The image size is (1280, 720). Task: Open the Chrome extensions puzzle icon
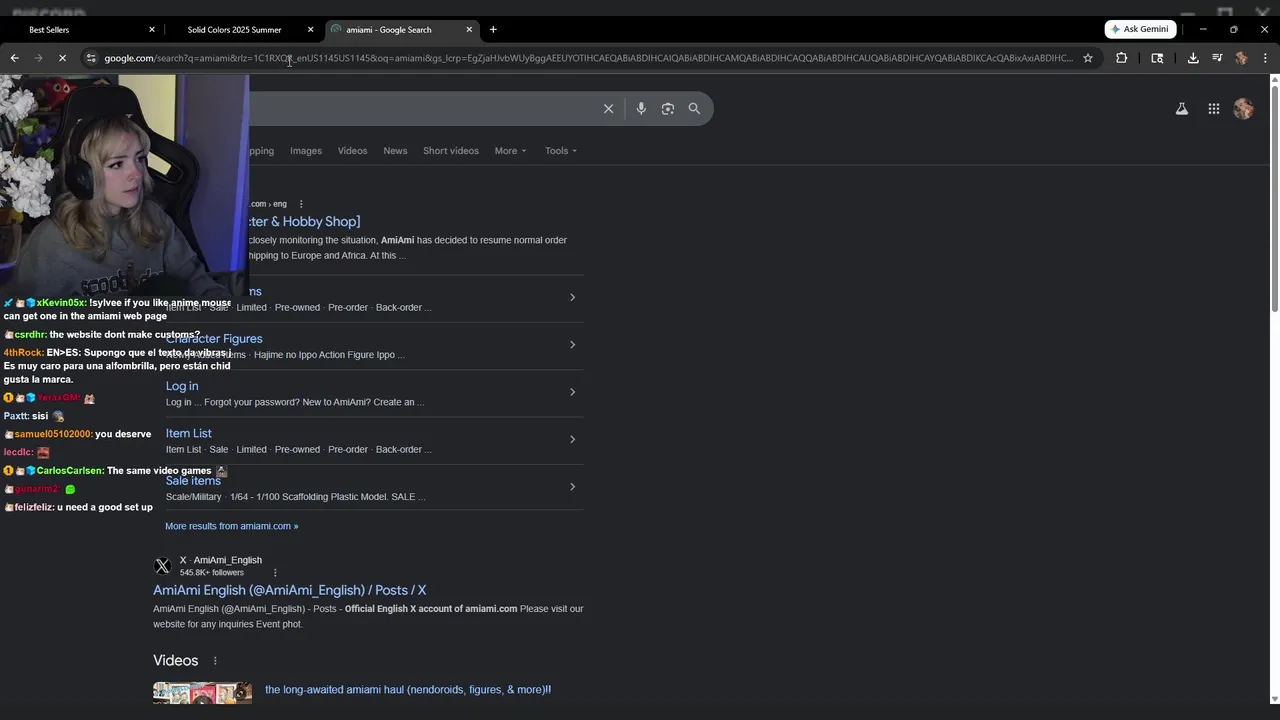pos(1121,58)
